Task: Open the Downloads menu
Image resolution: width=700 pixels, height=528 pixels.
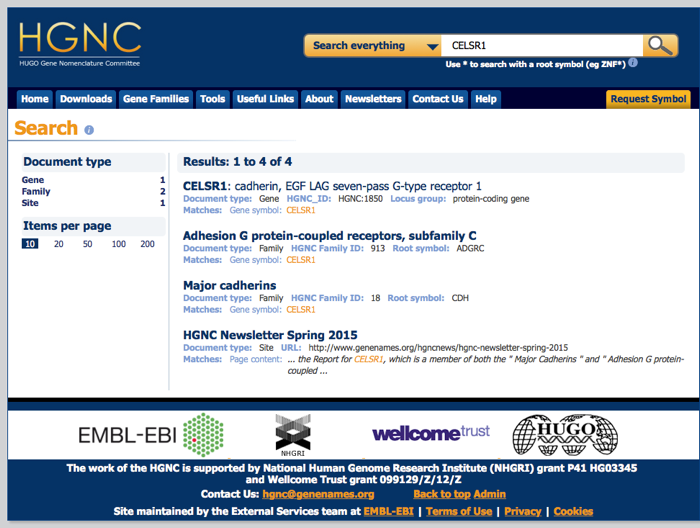Action: [x=86, y=99]
